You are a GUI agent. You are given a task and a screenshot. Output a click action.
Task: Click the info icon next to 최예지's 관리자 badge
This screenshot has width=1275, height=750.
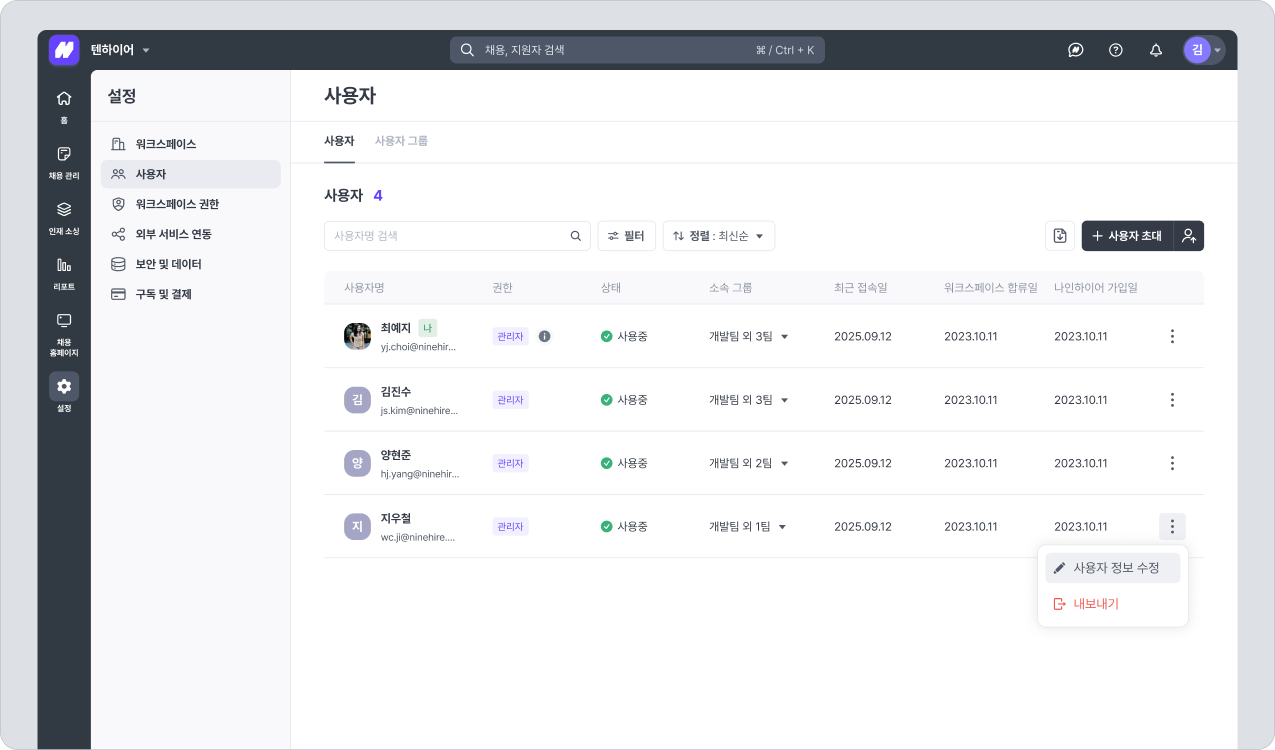tap(545, 336)
